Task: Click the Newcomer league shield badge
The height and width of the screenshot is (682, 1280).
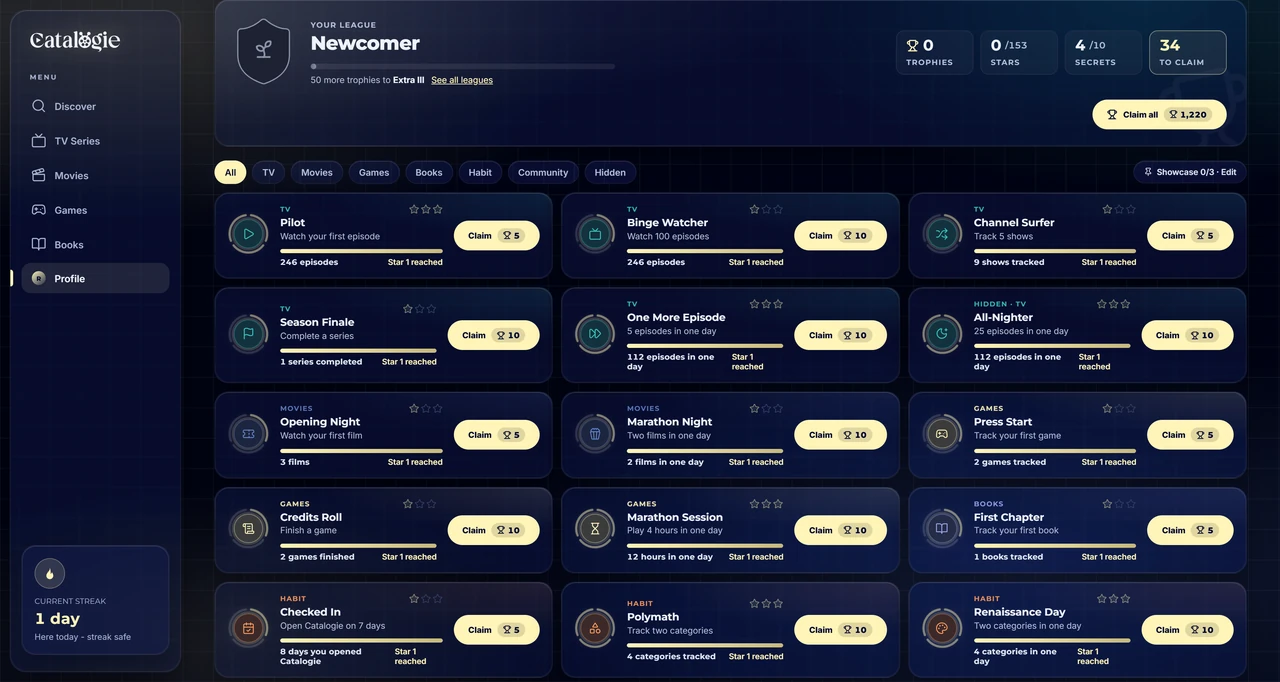Action: (264, 50)
